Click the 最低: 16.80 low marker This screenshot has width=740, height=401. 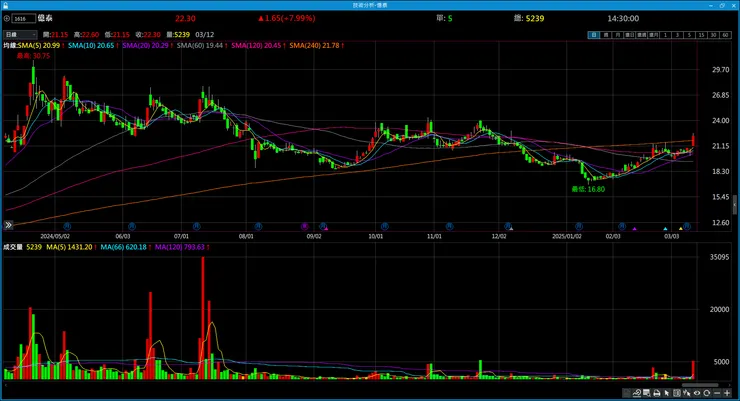click(x=588, y=189)
